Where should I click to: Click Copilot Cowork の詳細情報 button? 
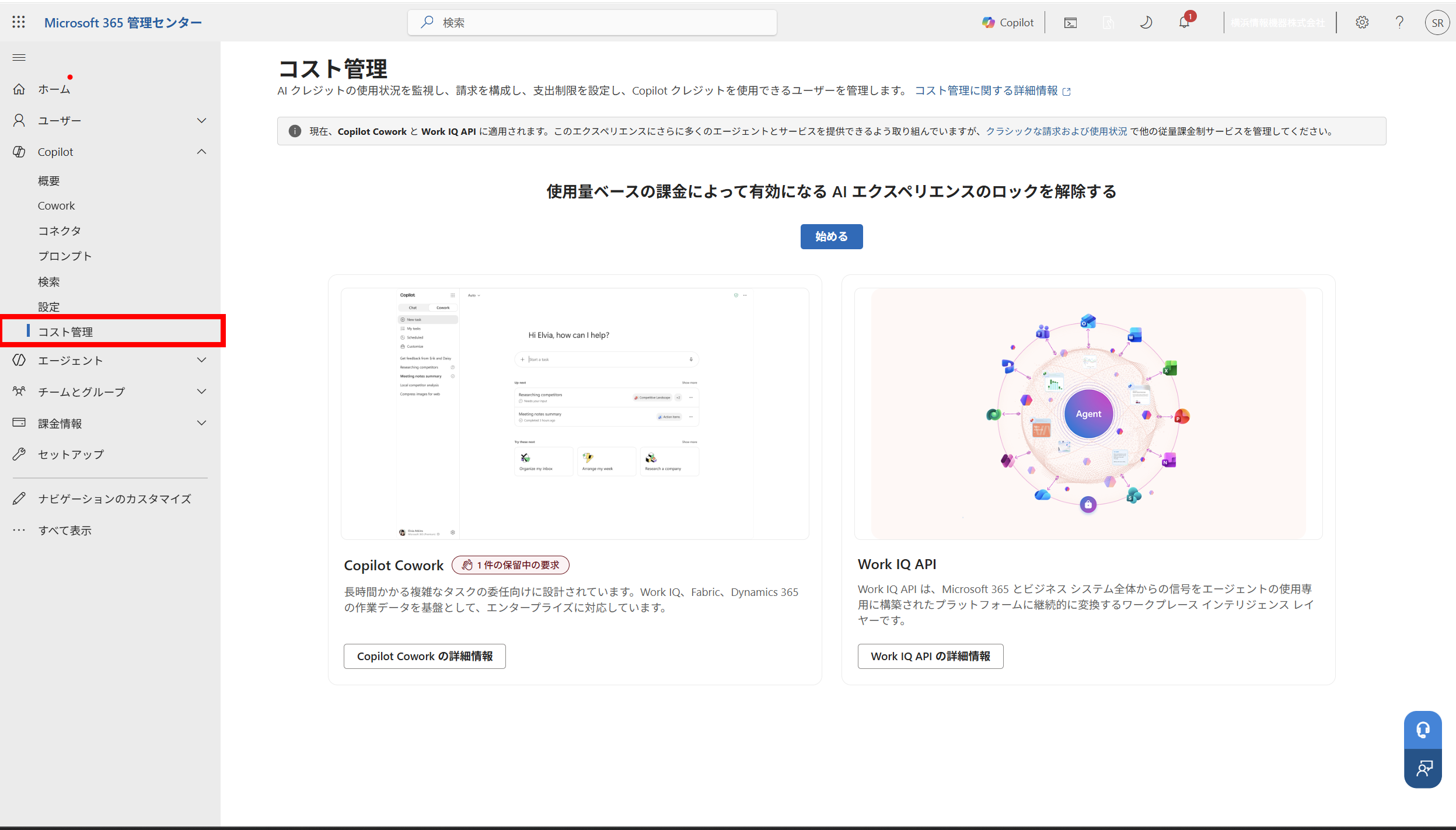[x=425, y=656]
